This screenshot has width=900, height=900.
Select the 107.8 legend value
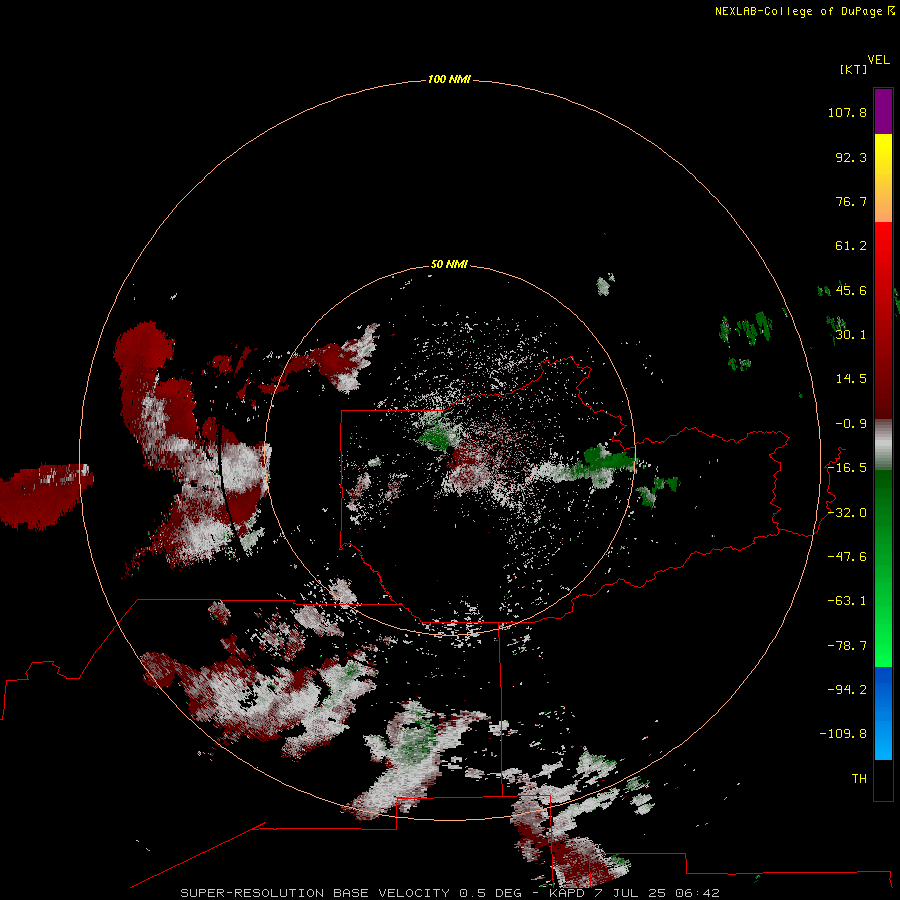click(x=847, y=112)
